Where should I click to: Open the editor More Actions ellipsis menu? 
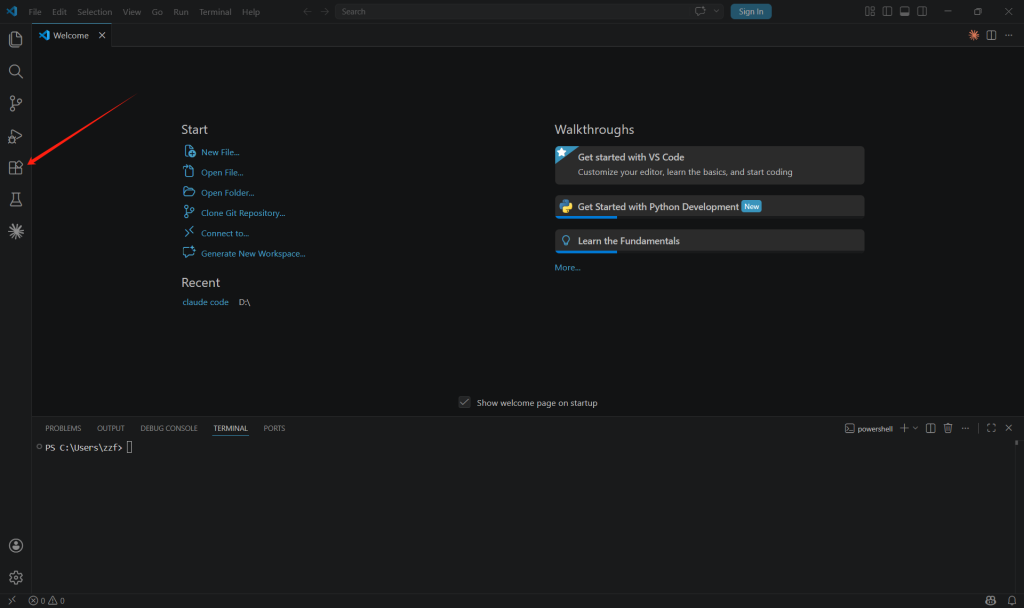coord(1008,35)
